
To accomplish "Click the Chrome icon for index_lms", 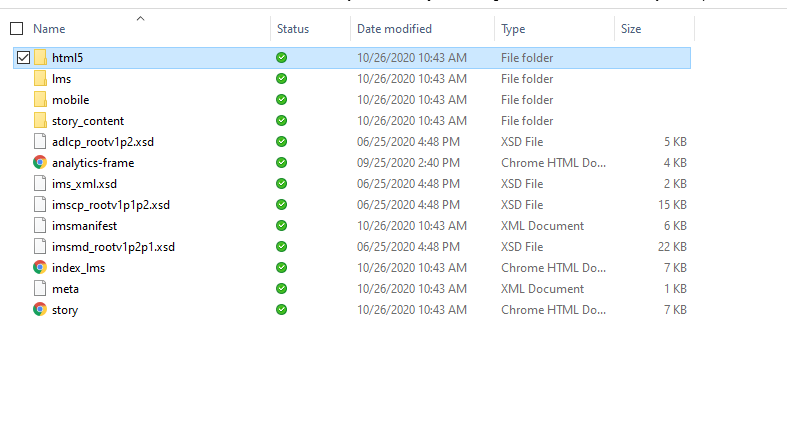I will click(40, 268).
